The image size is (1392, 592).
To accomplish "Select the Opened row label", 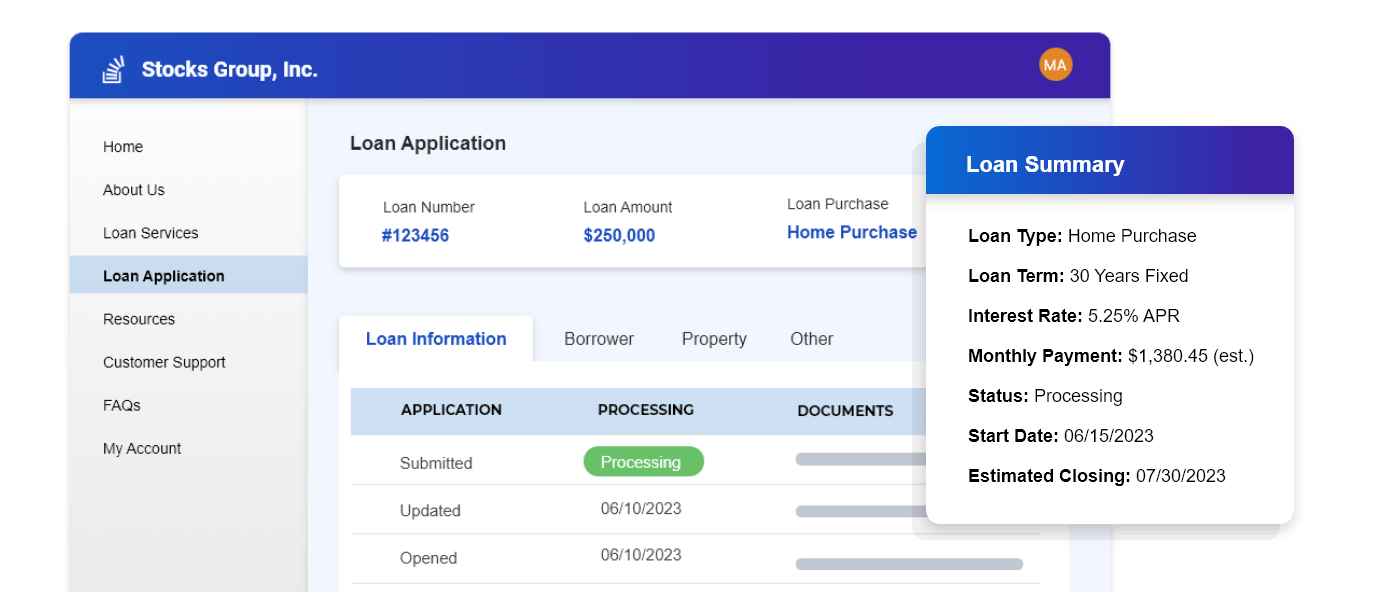I will pos(428,558).
